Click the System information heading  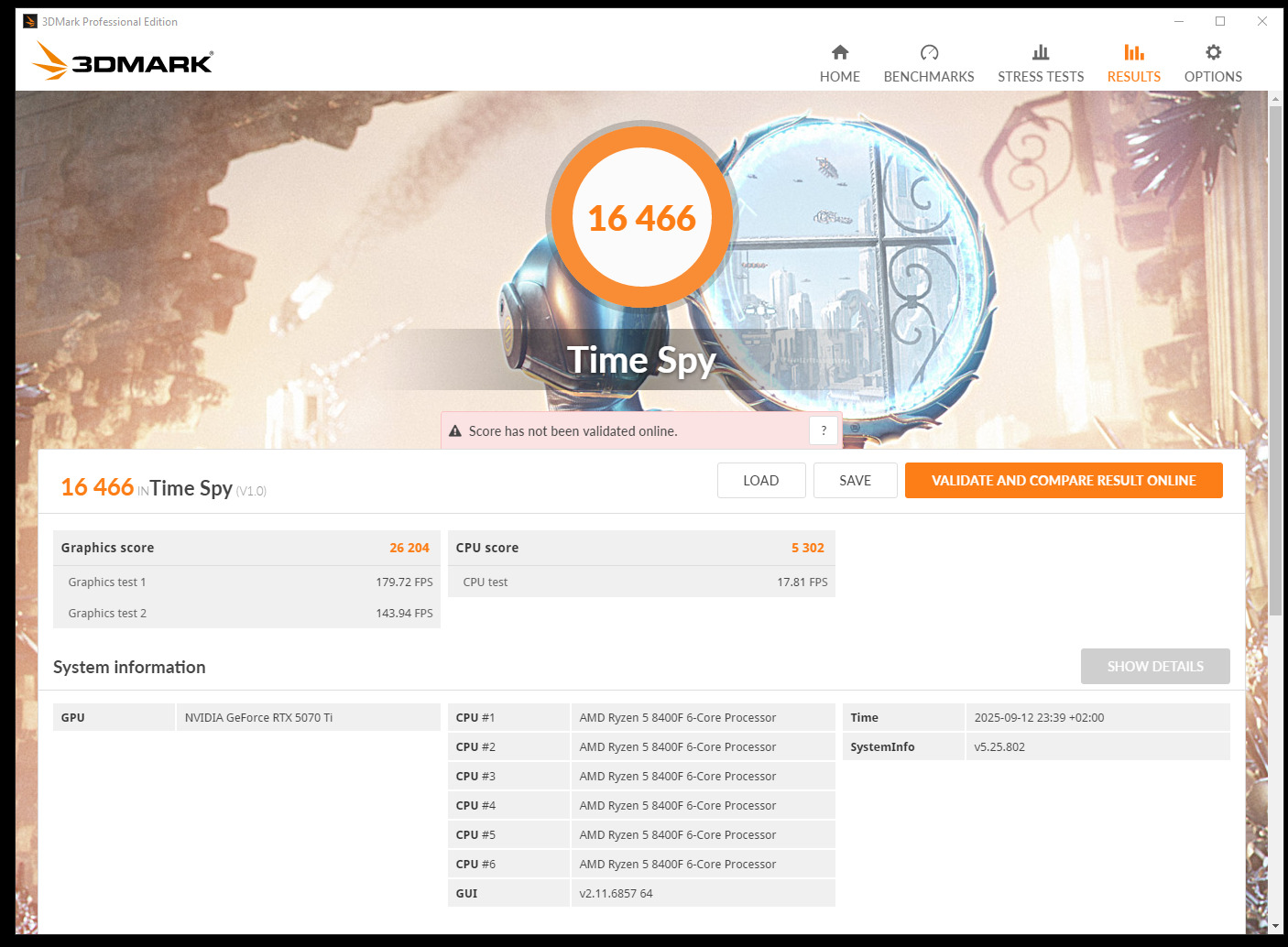(129, 667)
